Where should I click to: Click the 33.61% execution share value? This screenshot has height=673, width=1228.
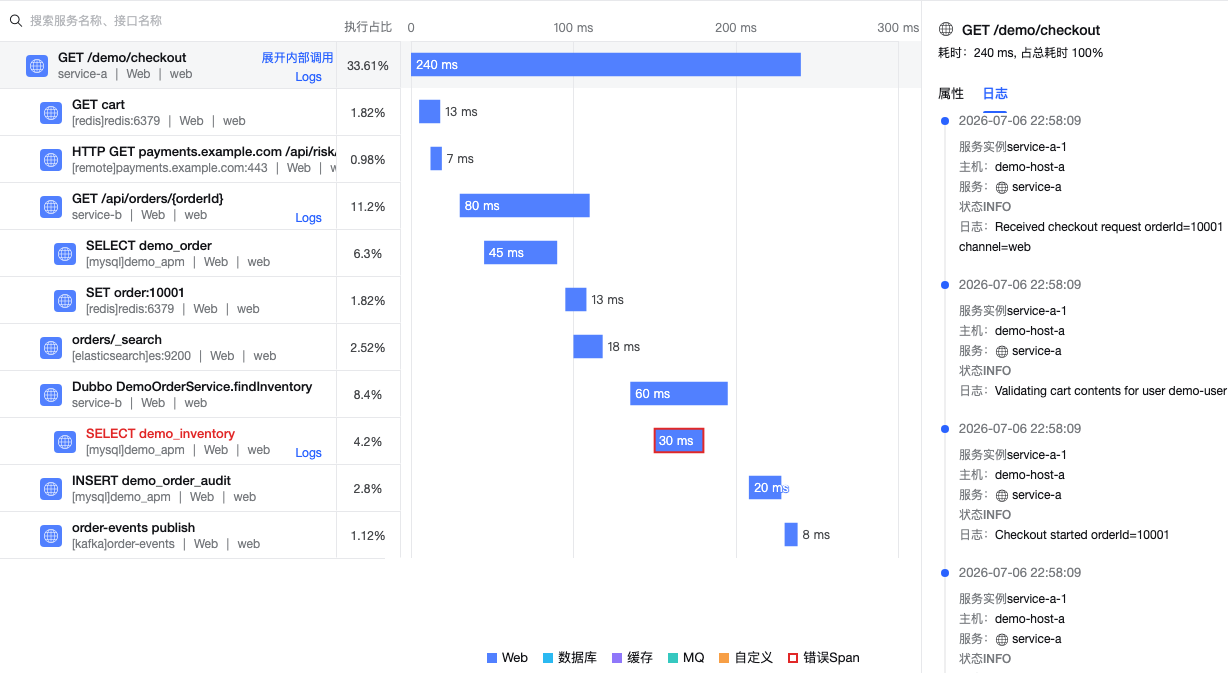click(368, 66)
